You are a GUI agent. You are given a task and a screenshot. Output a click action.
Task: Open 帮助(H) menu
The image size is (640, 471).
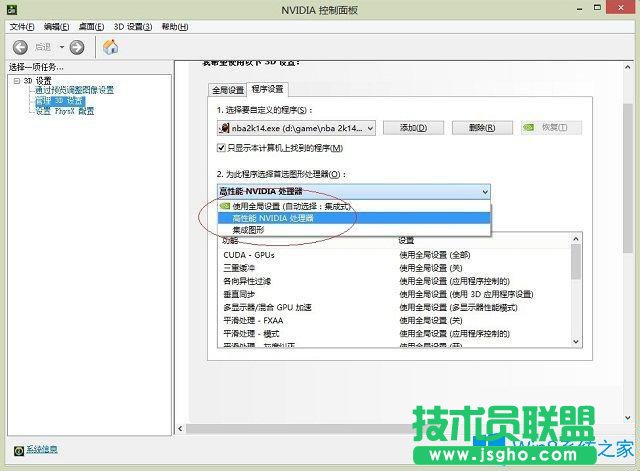175,27
